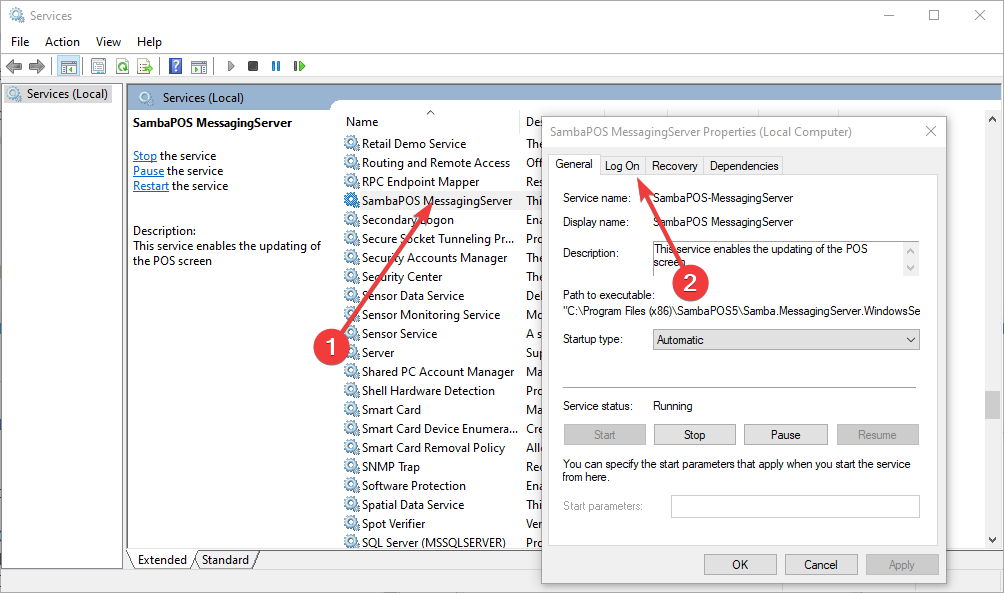Click the Description box scroll-down arrow
The width and height of the screenshot is (1004, 593).
click(911, 268)
